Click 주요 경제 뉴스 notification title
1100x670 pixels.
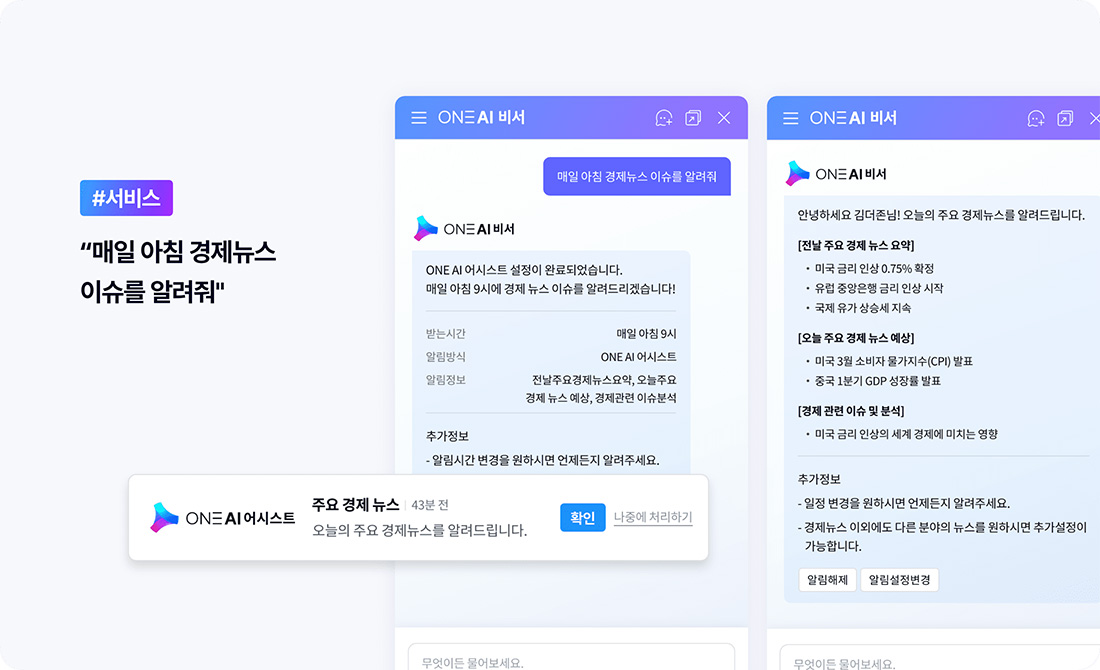[x=356, y=504]
